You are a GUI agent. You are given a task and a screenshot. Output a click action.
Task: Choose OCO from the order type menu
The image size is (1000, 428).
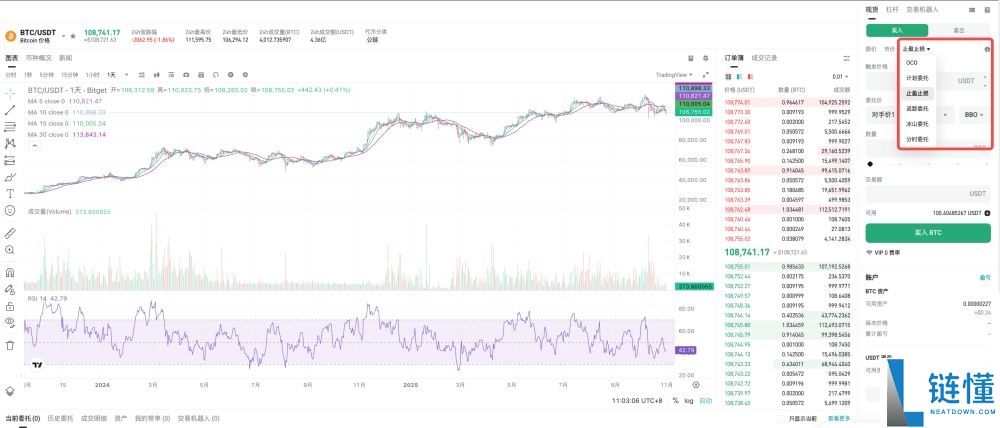pyautogui.click(x=911, y=62)
